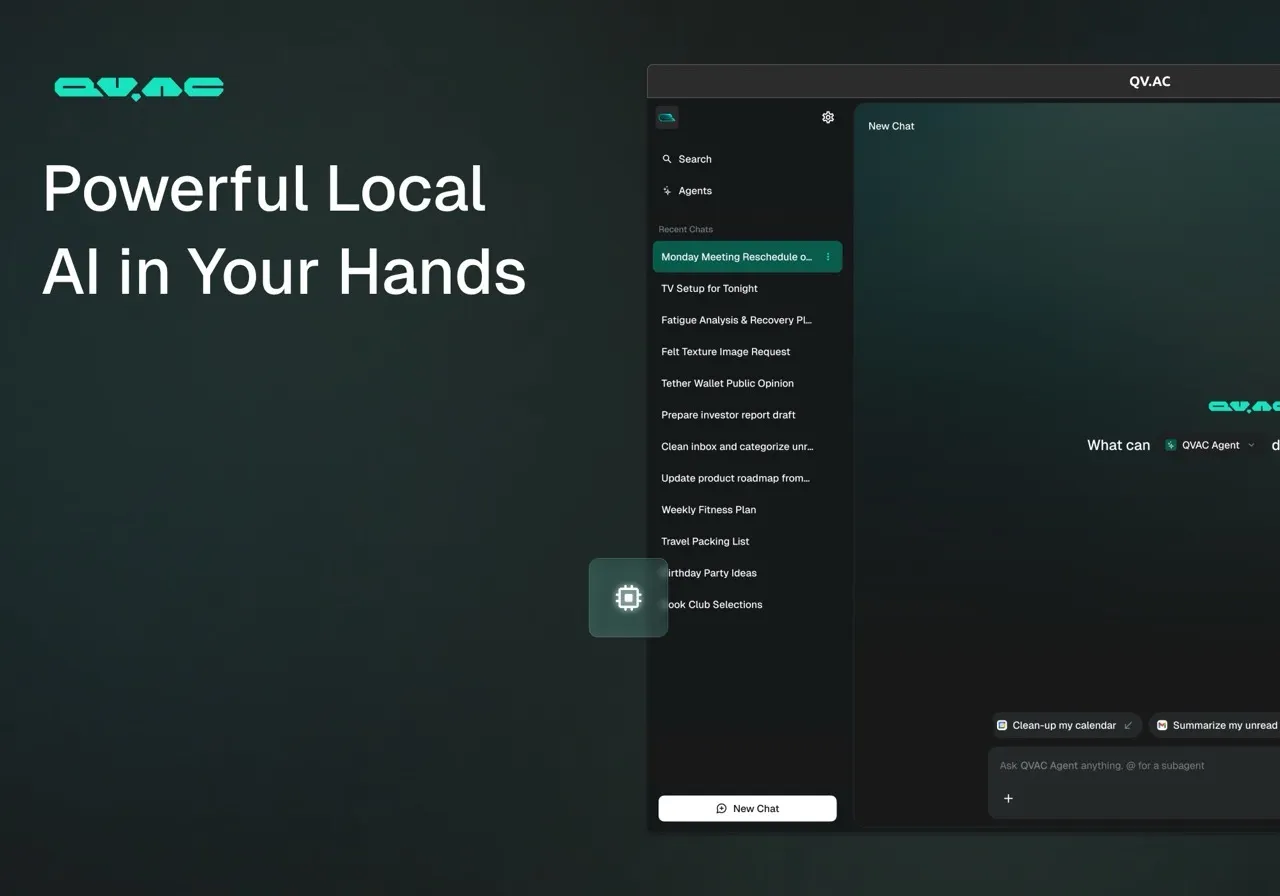Click Summarize my unread suggestion

pyautogui.click(x=1215, y=725)
